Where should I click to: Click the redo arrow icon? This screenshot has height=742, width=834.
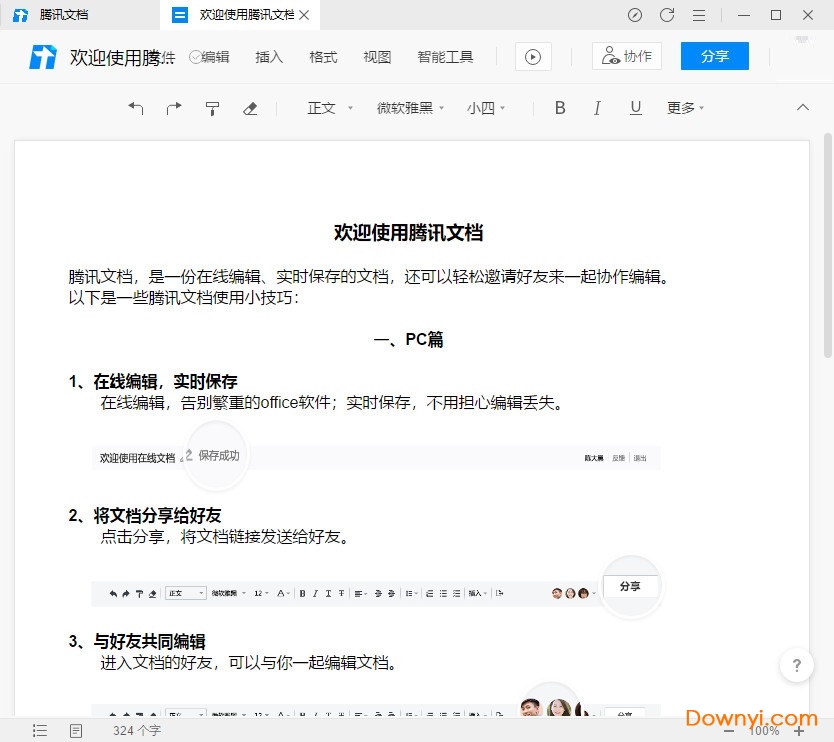coord(174,108)
